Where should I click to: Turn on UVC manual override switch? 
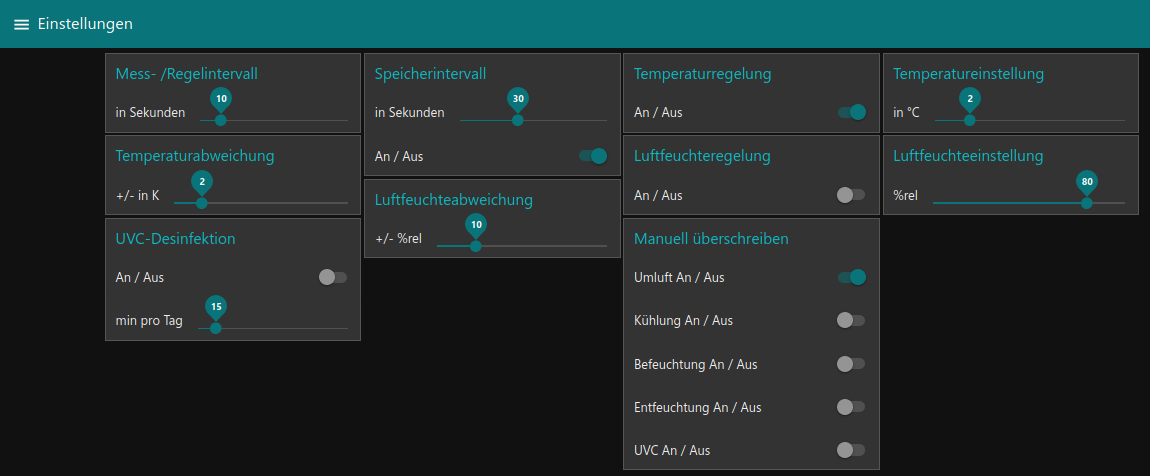pos(851,450)
